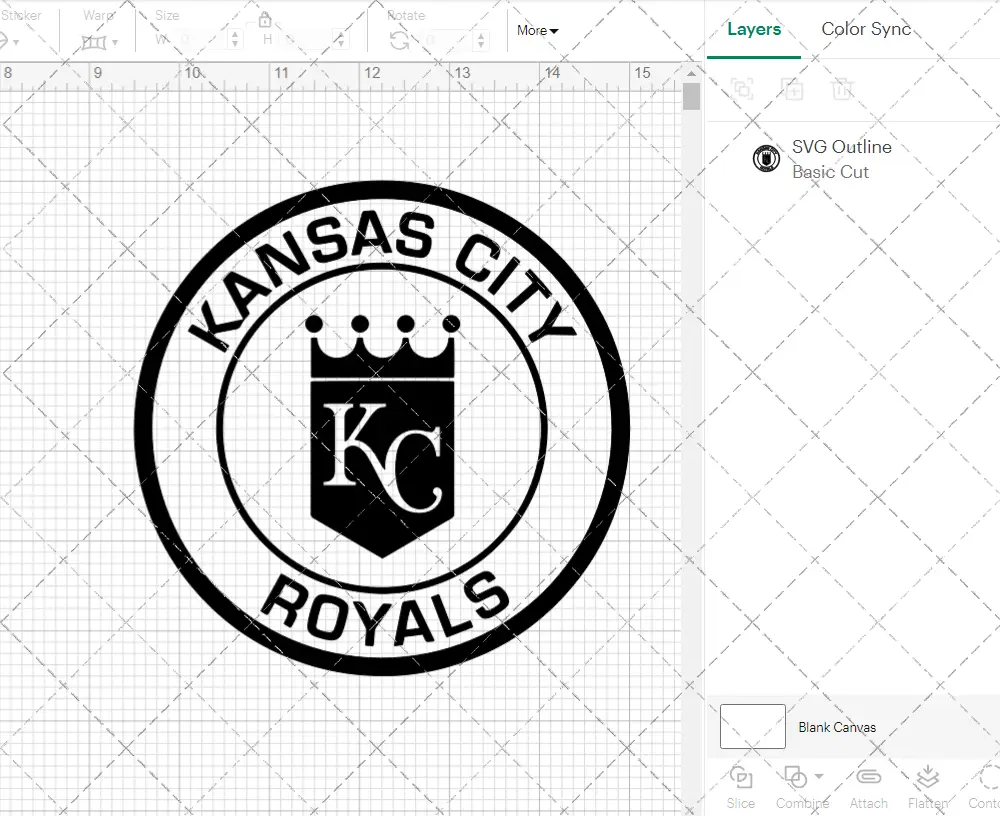Select the SVG Outline layer thumbnail

point(766,158)
